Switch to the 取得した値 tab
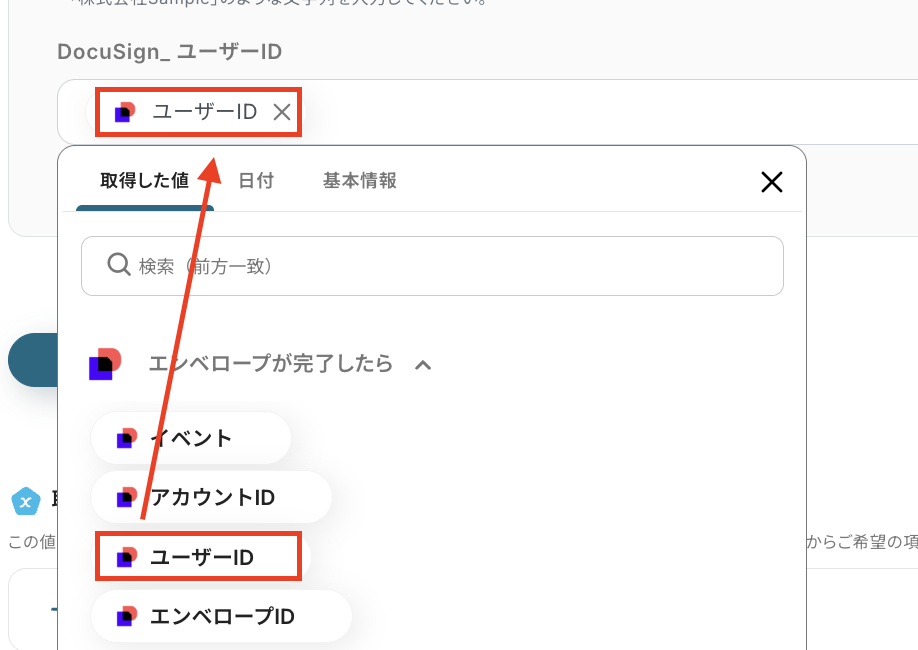 click(145, 180)
